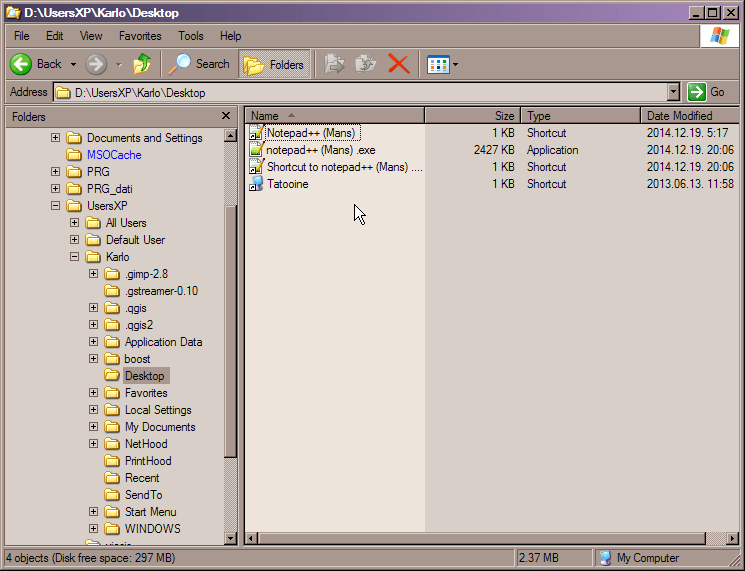The image size is (745, 571).
Task: Click the Move To toolbar icon
Action: (334, 64)
